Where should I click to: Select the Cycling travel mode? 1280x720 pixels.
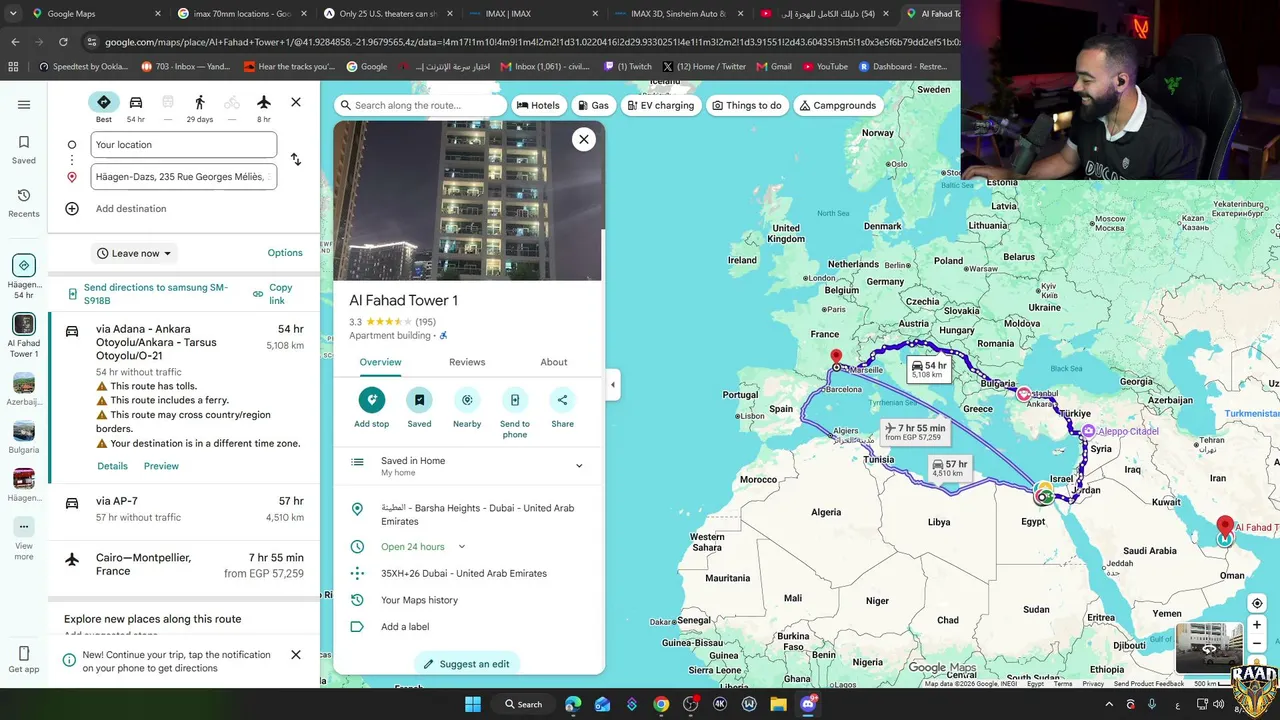[x=232, y=107]
